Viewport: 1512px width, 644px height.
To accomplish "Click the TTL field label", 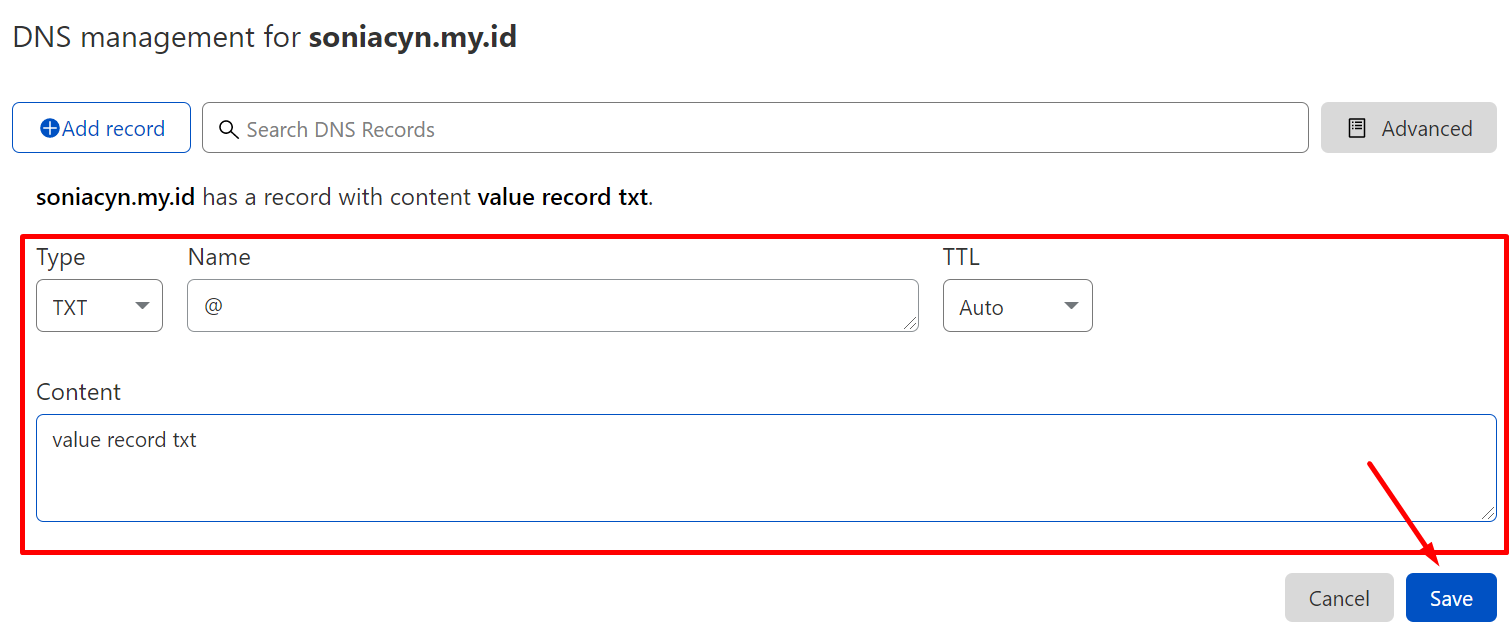I will tap(961, 257).
